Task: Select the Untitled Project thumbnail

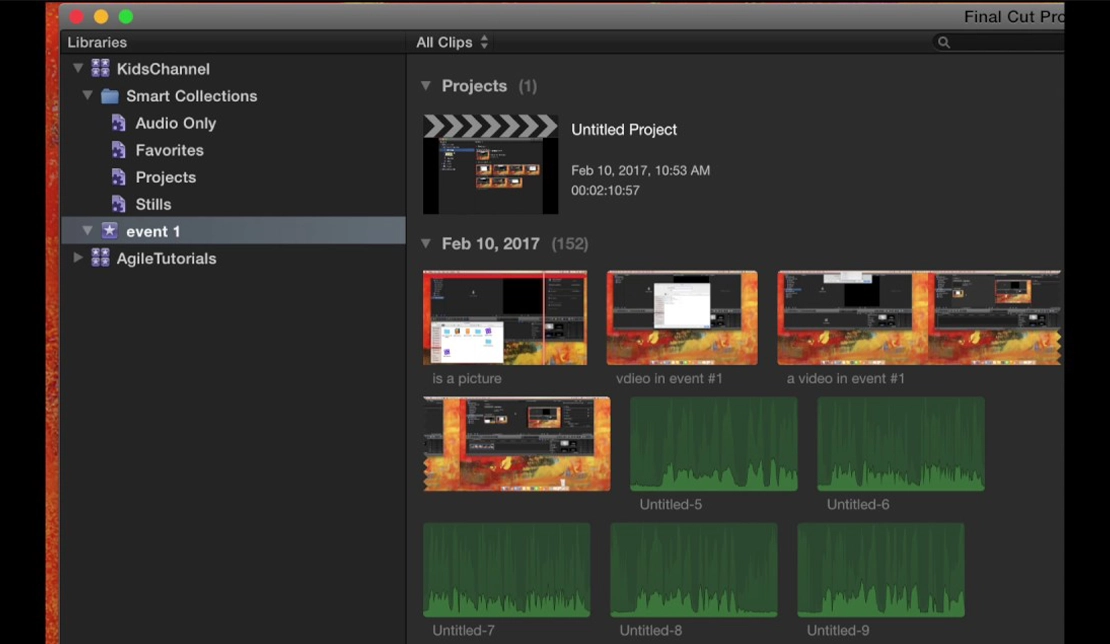Action: coord(490,165)
